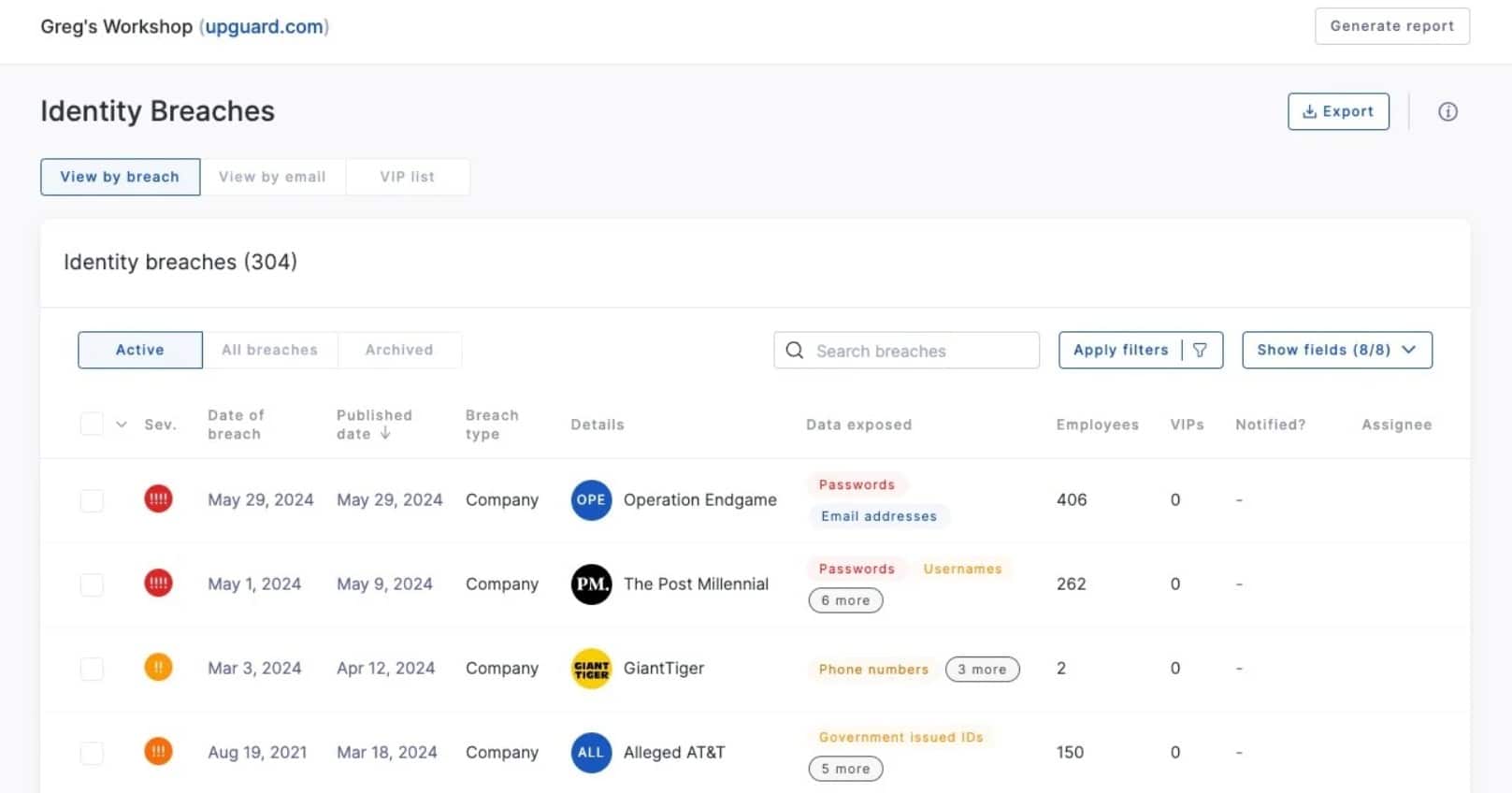Click the orange severity icon for GiantTiger
Viewport: 1512px width, 793px height.
(x=158, y=668)
